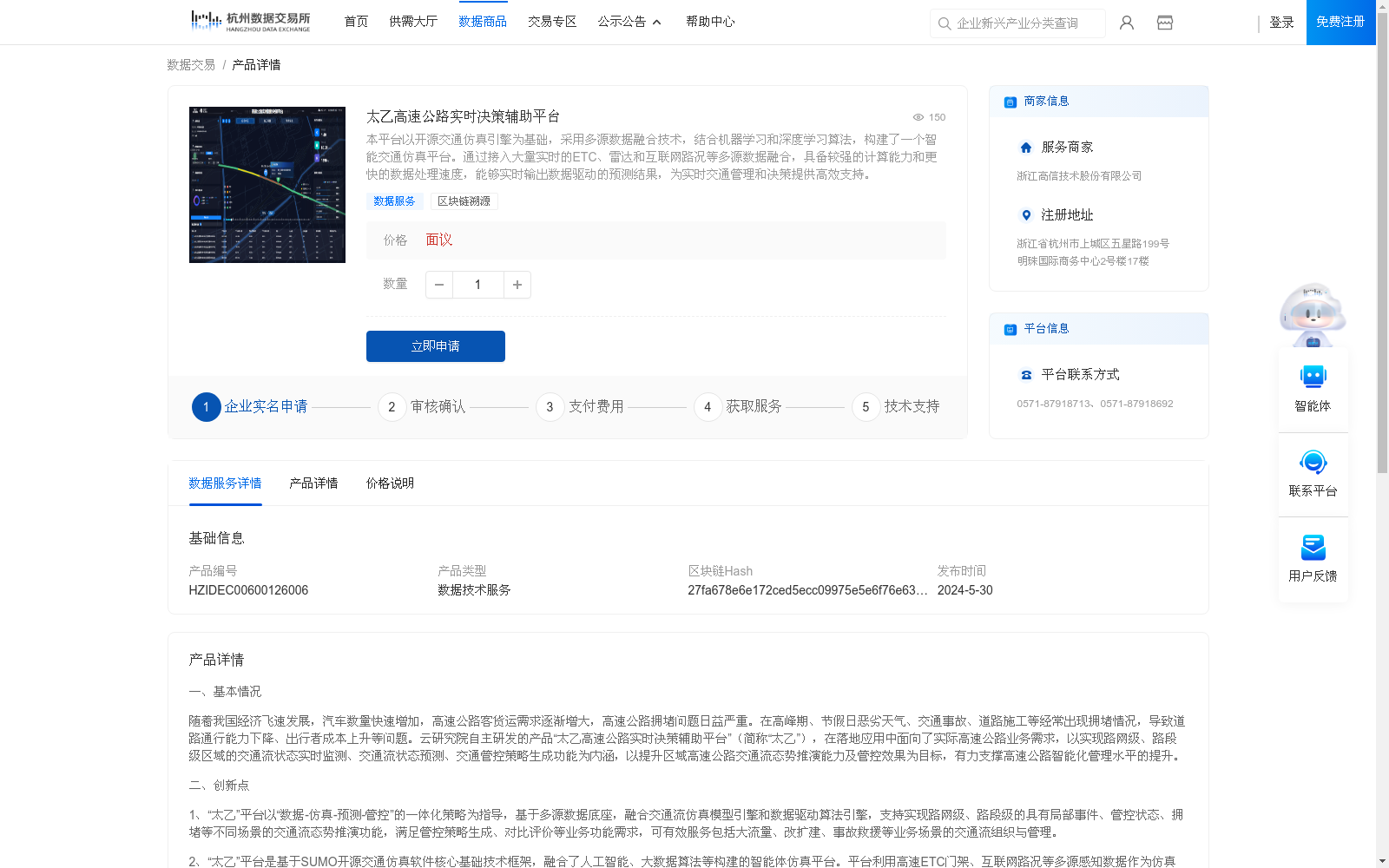Open the product dashboard thumbnail image
Viewport: 1389px width, 868px height.
[267, 185]
